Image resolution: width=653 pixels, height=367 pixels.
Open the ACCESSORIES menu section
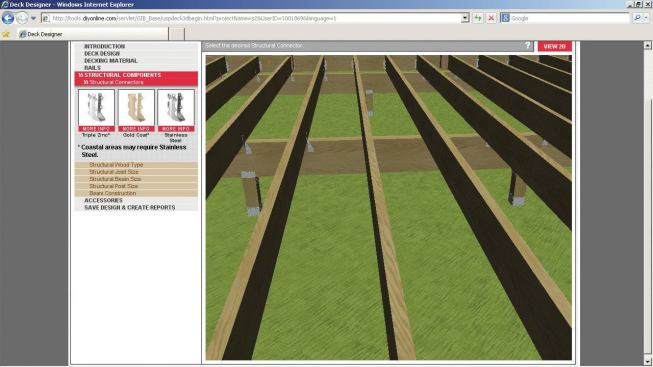point(103,200)
